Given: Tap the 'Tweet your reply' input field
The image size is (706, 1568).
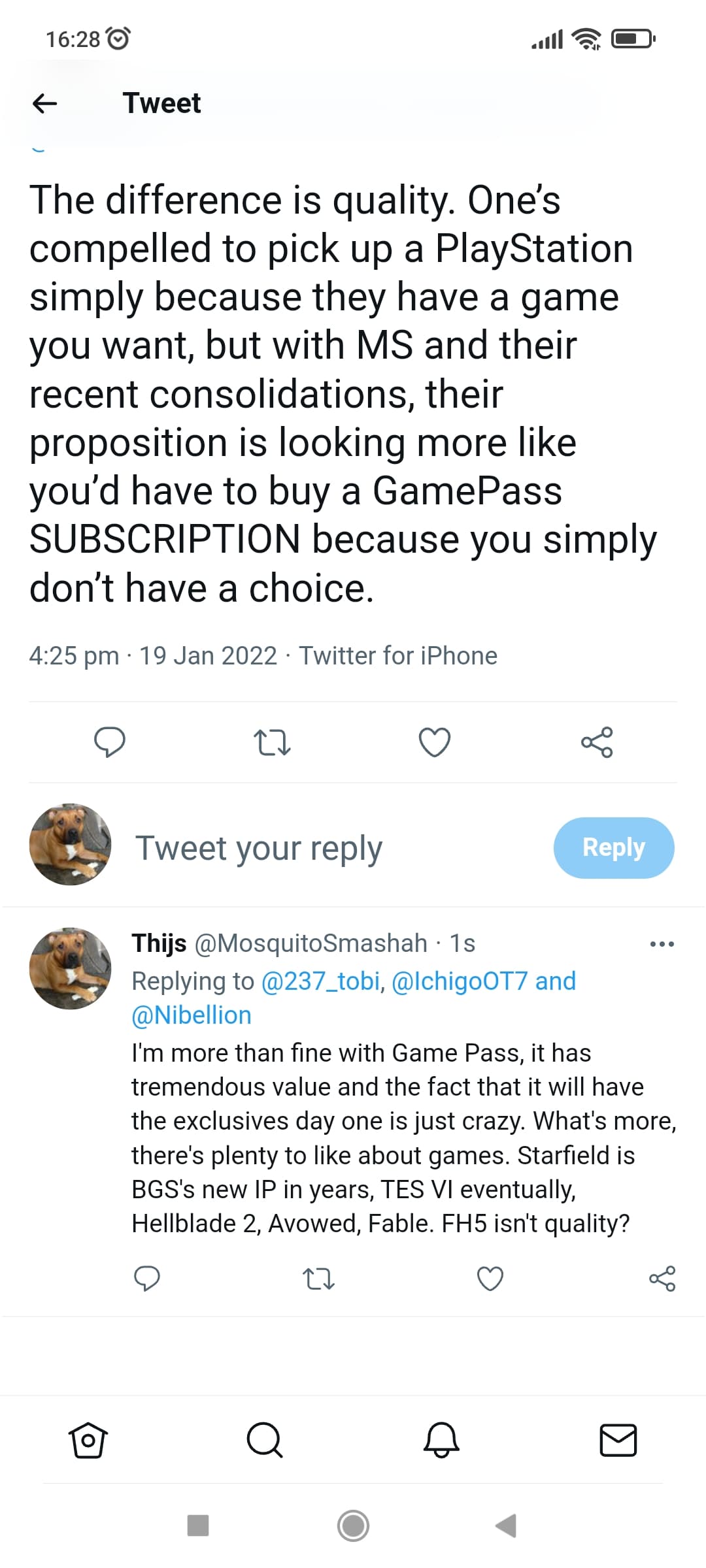Looking at the screenshot, I should pos(259,848).
